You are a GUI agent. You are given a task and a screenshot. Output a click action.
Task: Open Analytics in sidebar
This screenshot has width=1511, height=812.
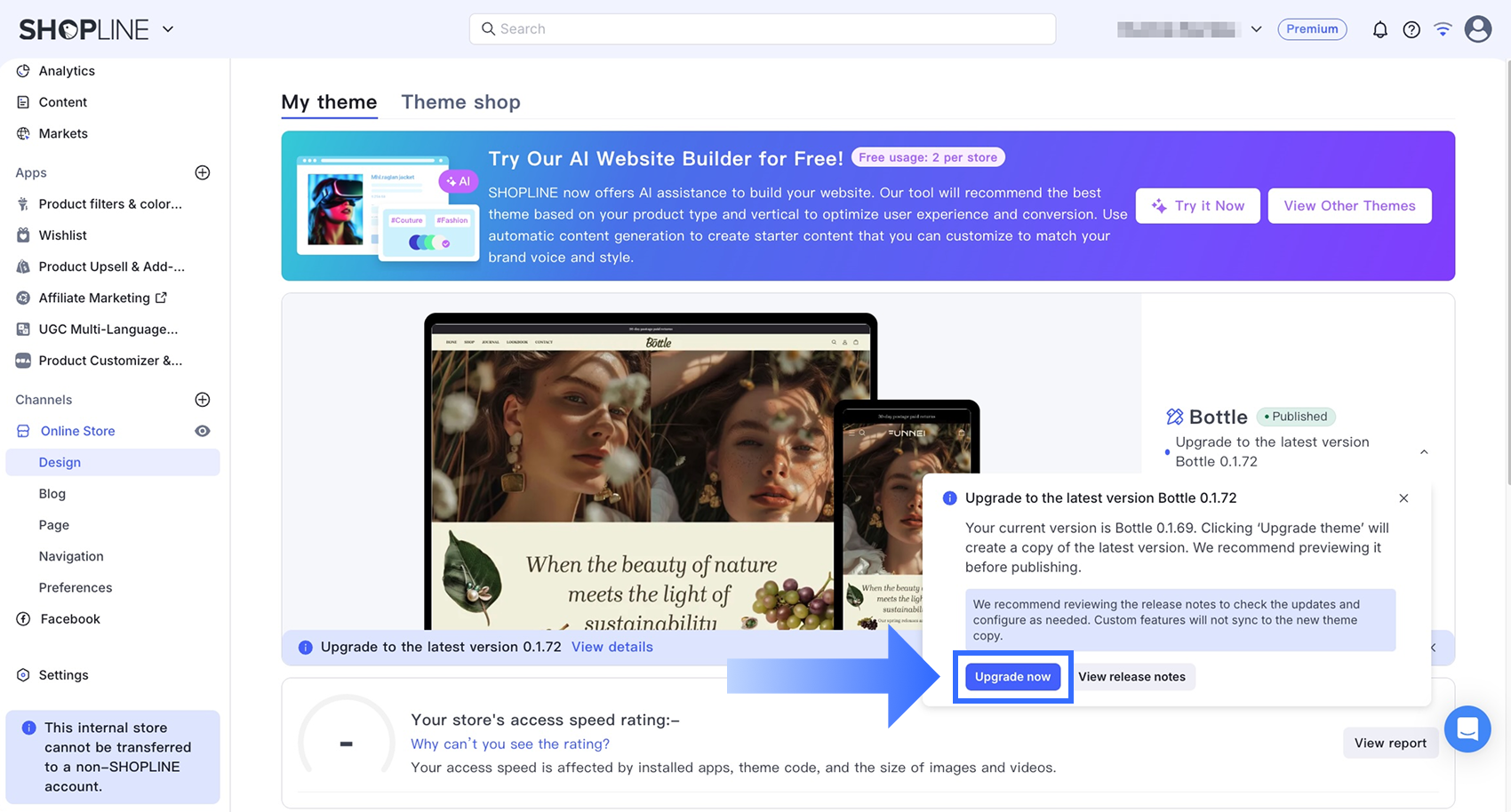[x=67, y=71]
